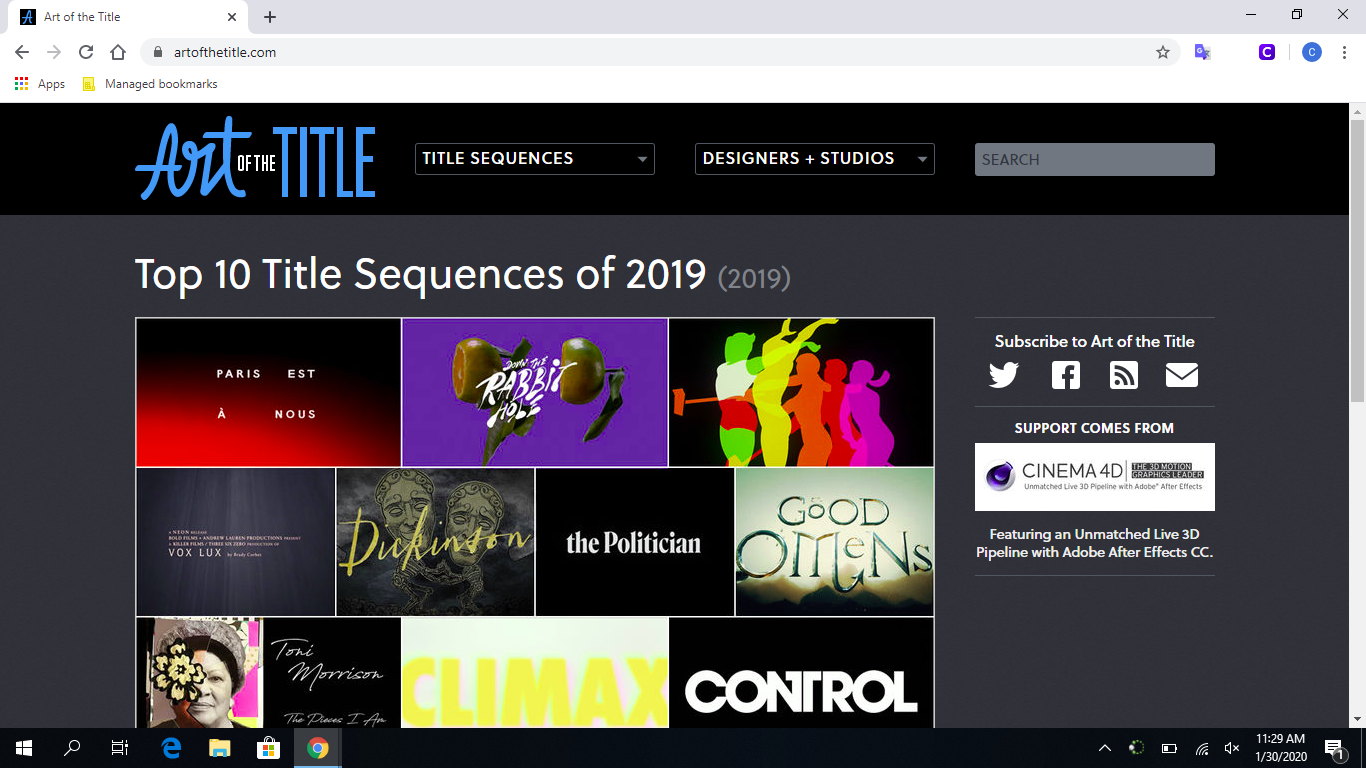Click the email envelope subscribe icon

[x=1182, y=375]
